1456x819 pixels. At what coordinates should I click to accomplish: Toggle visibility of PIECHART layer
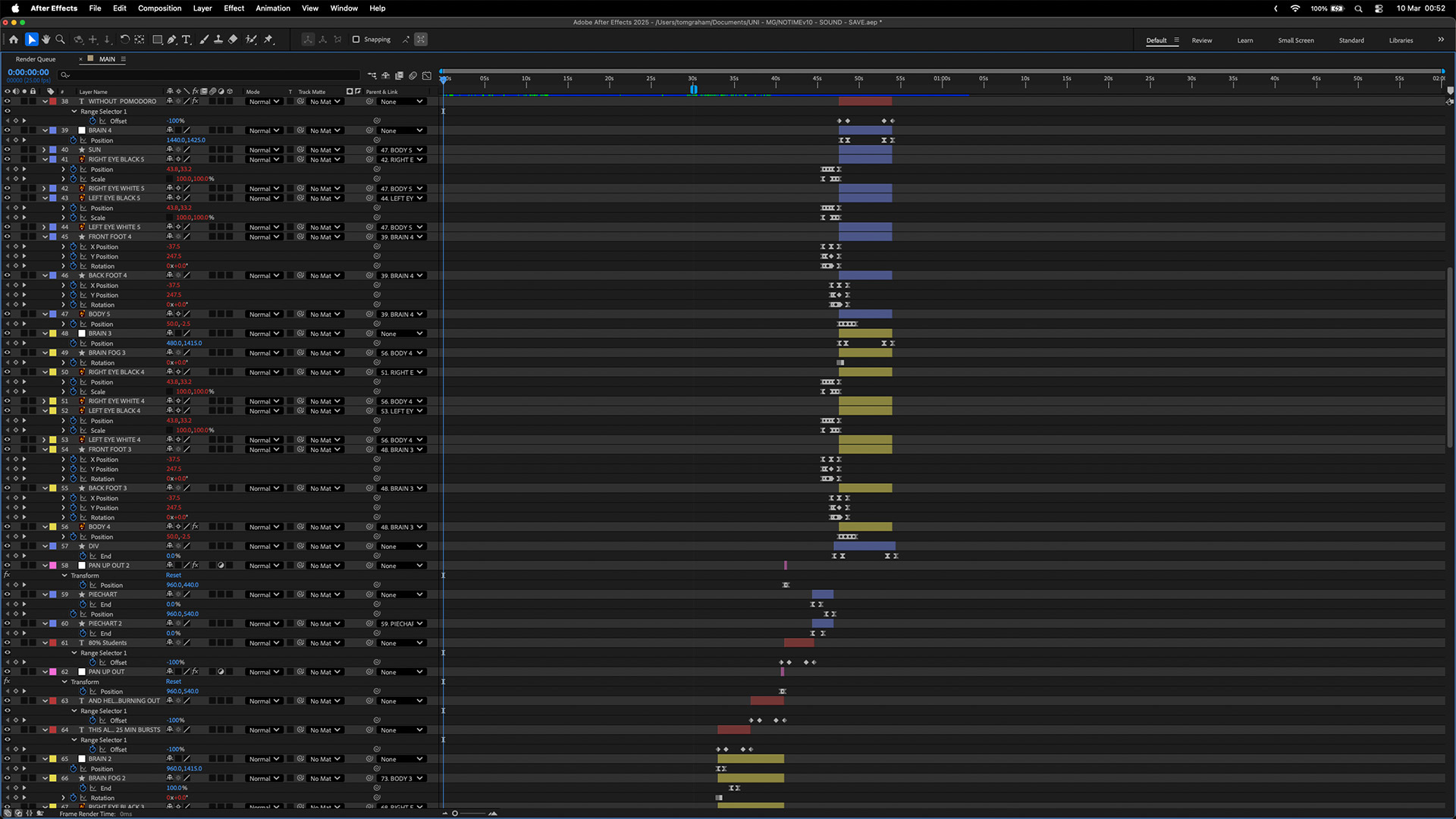point(8,595)
